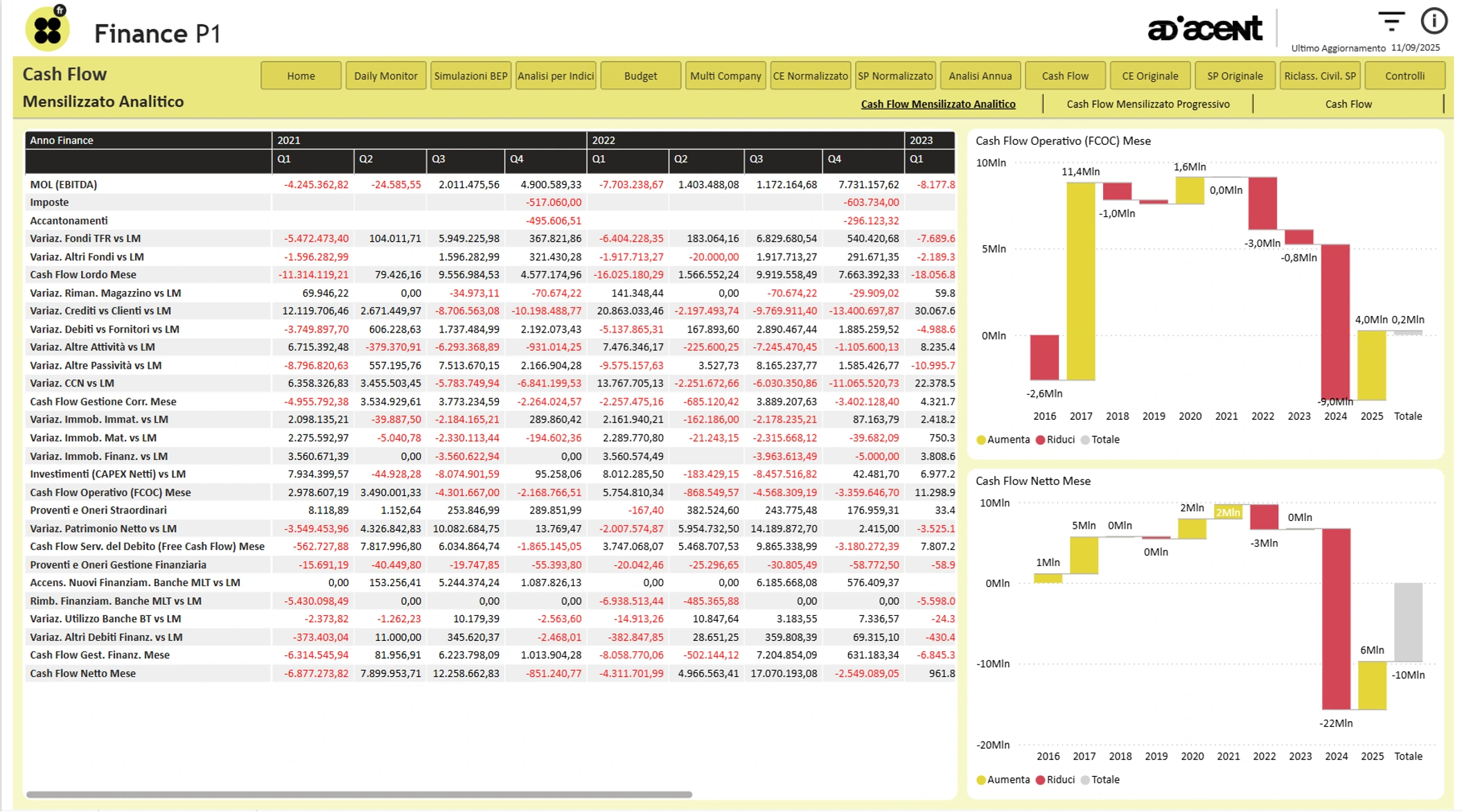Open the Budget section
This screenshot has width=1462, height=812.
tap(640, 76)
